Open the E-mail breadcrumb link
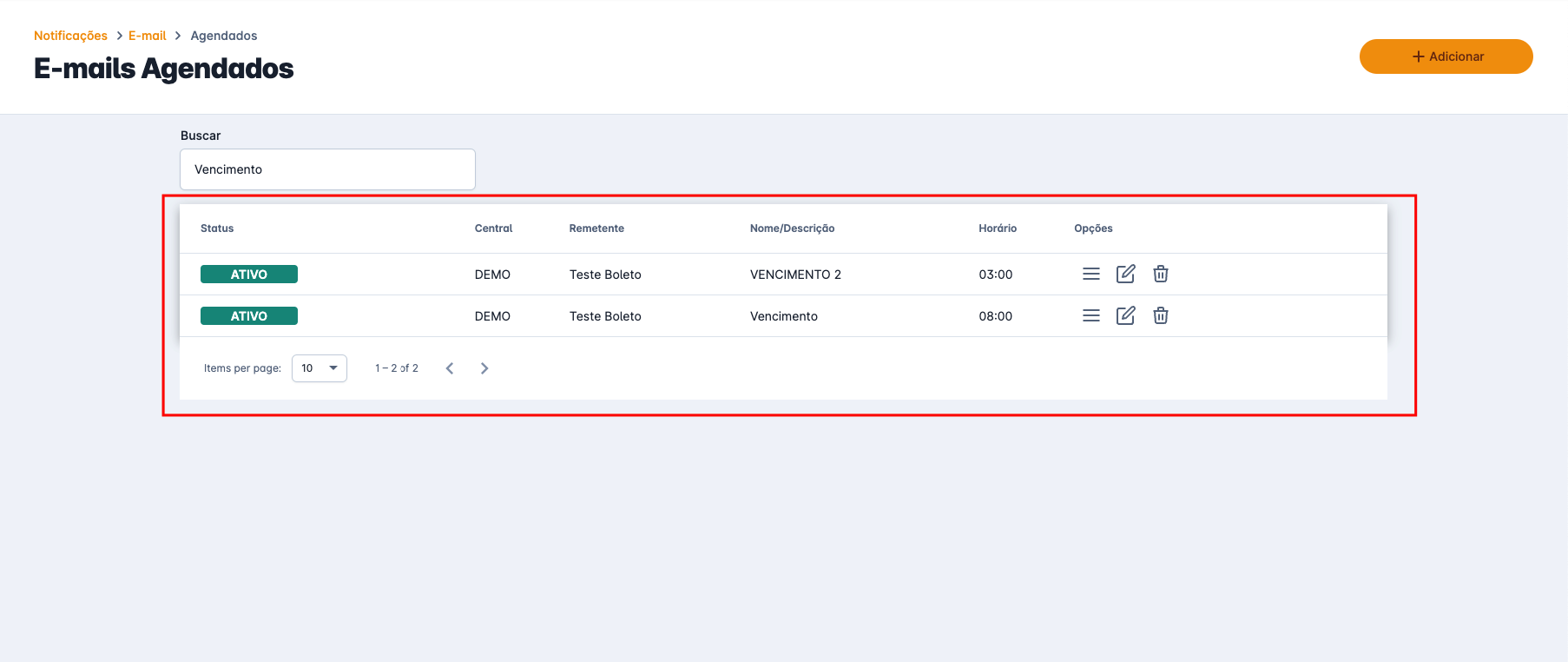 point(147,36)
